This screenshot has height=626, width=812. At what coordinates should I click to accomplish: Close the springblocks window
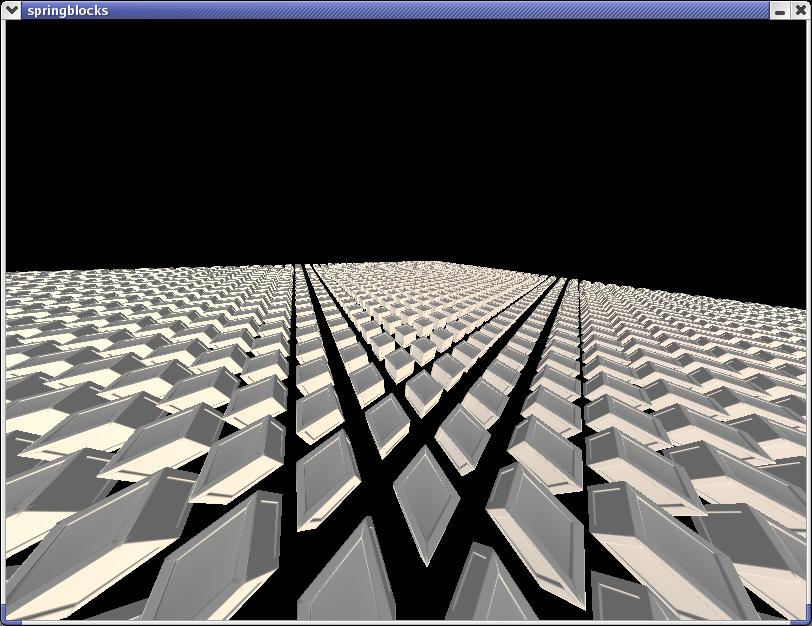799,10
